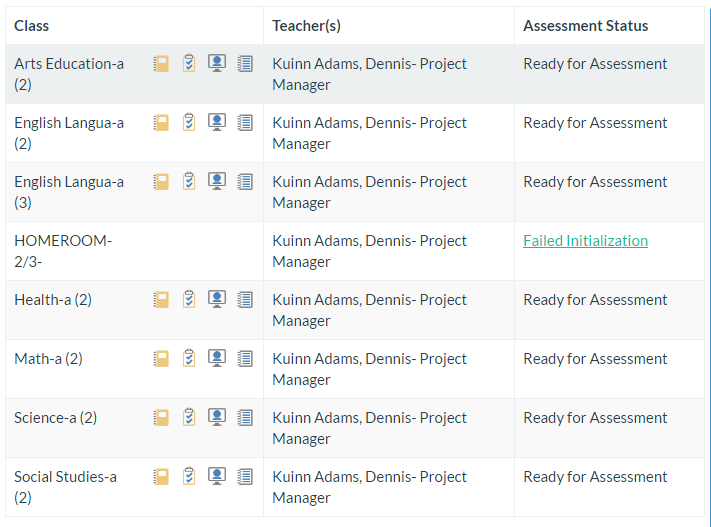The height and width of the screenshot is (527, 711).
Task: Click the monitor icon for Math-a (2)
Action: (x=217, y=359)
